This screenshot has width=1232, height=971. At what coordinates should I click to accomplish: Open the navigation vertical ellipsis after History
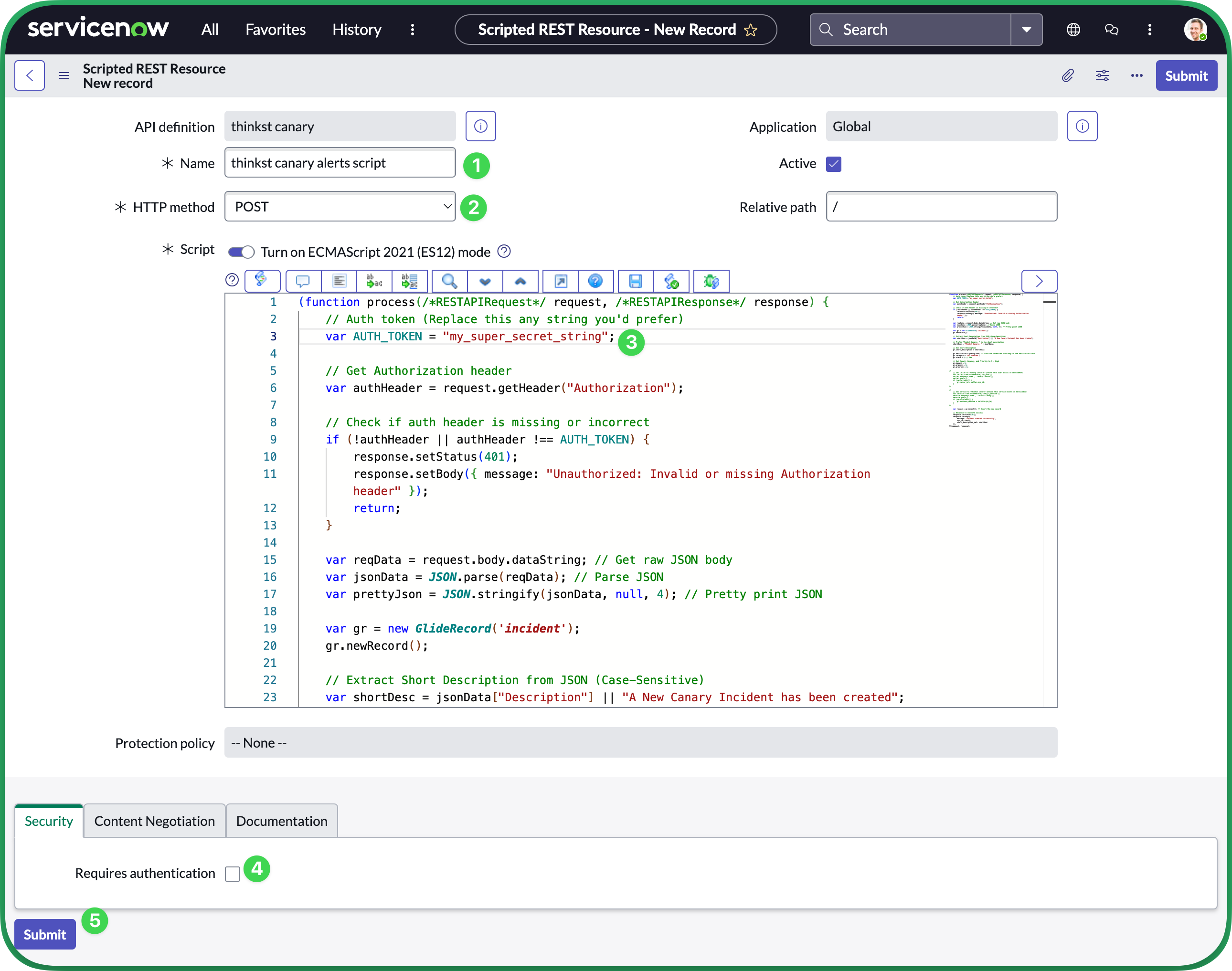coord(413,30)
